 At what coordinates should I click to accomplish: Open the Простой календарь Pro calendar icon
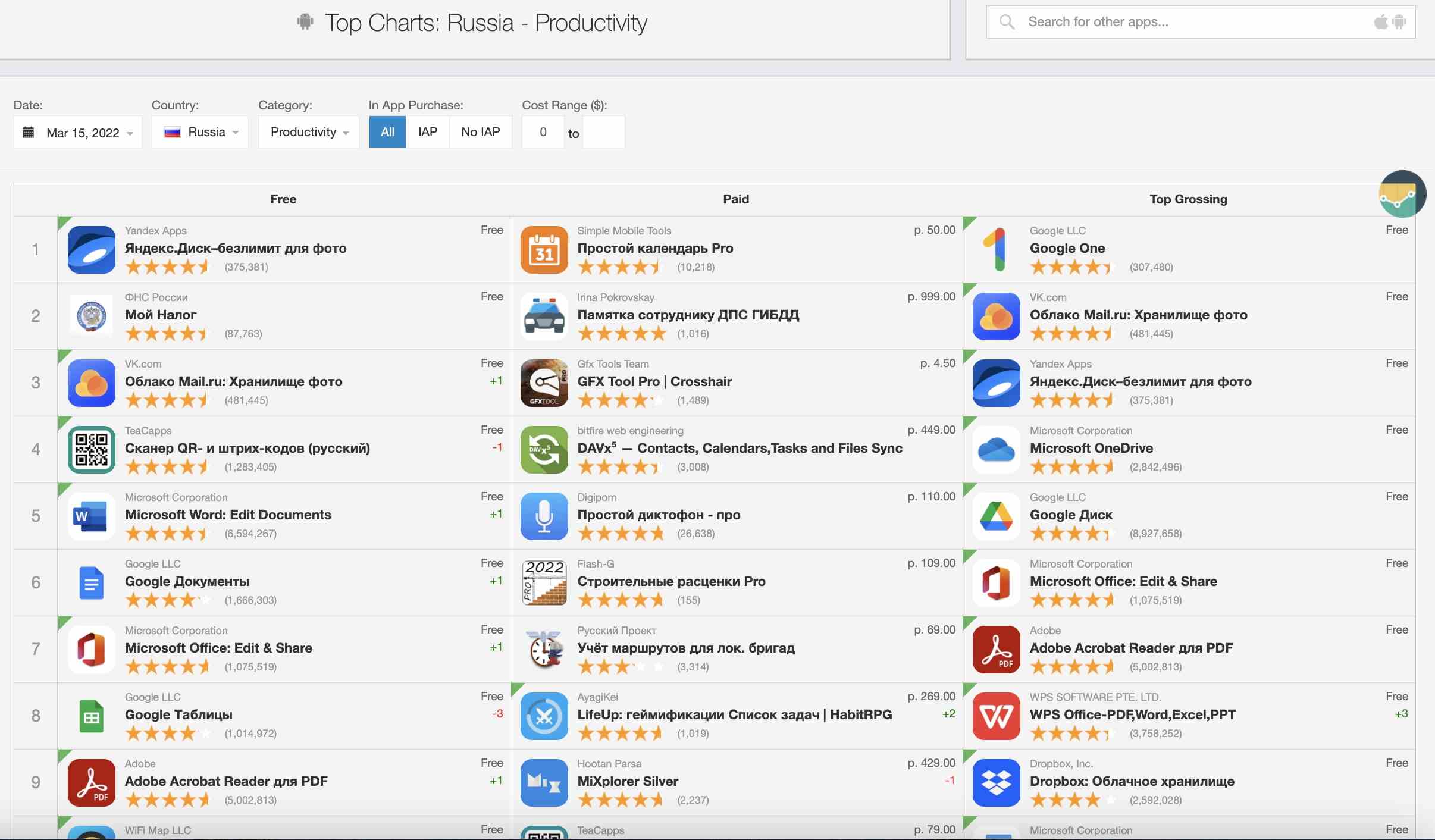pos(544,249)
